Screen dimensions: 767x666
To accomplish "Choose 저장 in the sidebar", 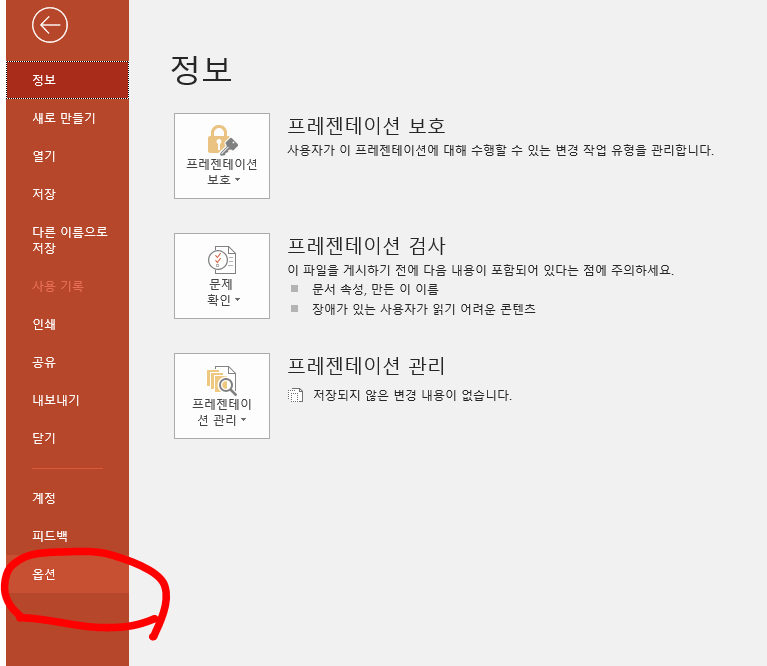I will tap(68, 194).
